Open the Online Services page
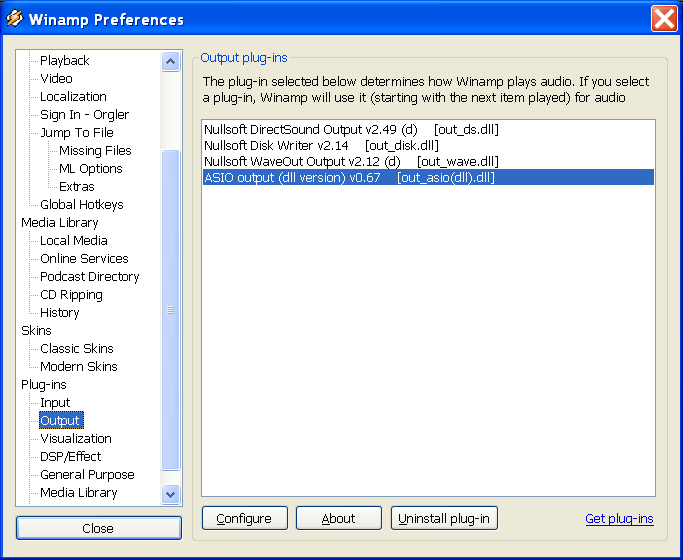Image resolution: width=683 pixels, height=560 pixels. click(x=84, y=259)
